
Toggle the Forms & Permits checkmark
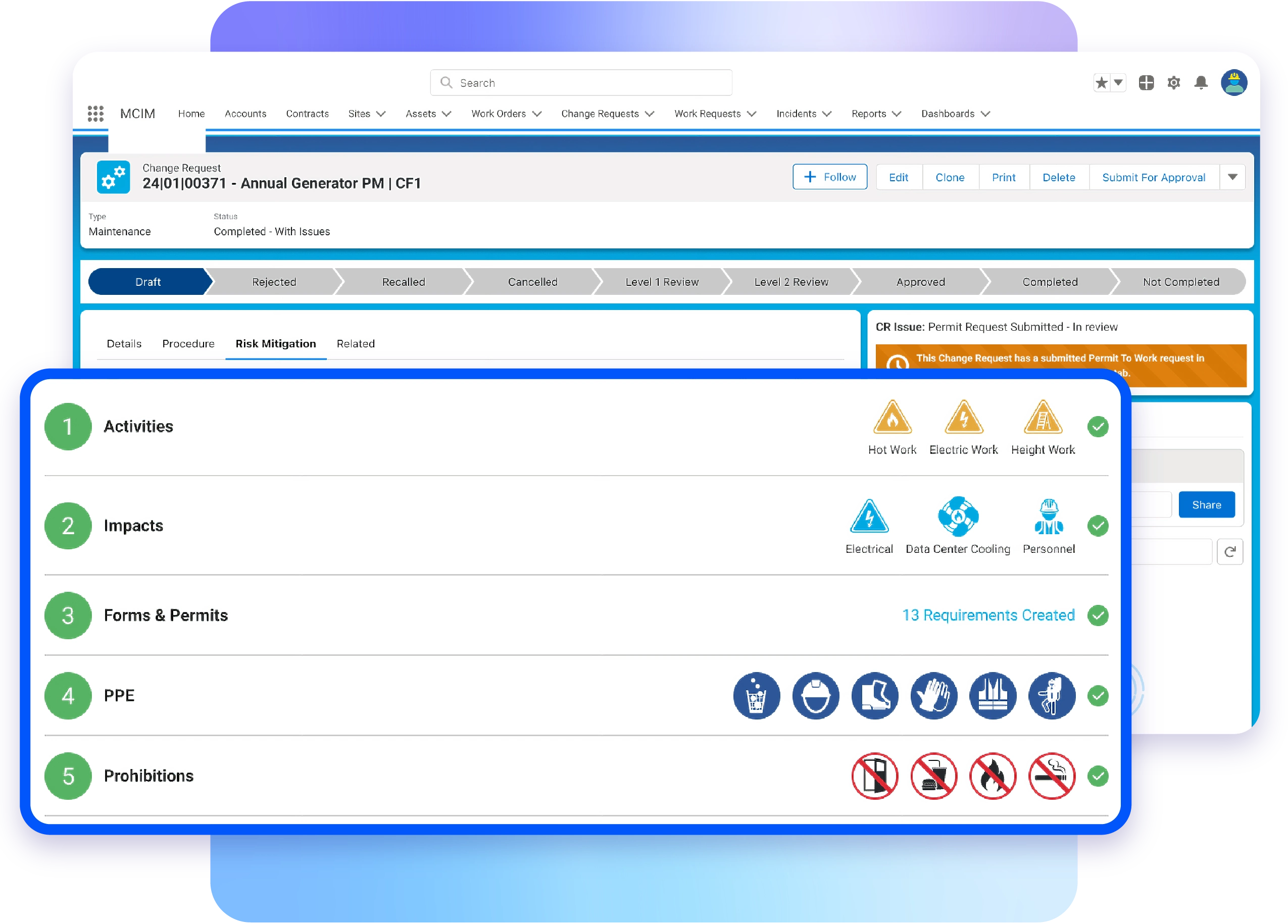(1098, 615)
